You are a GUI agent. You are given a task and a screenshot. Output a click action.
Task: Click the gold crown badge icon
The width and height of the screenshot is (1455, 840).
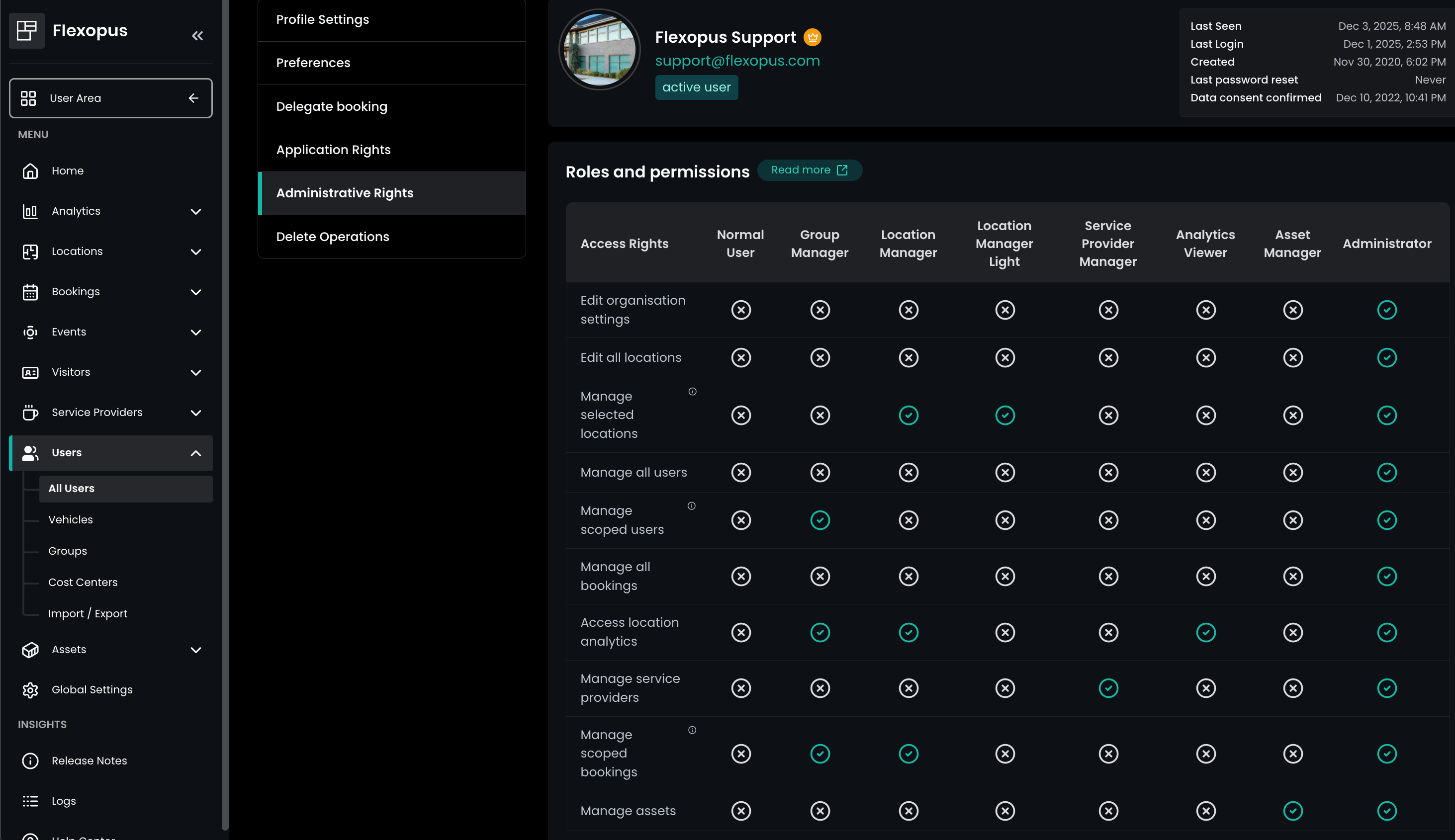pyautogui.click(x=813, y=37)
